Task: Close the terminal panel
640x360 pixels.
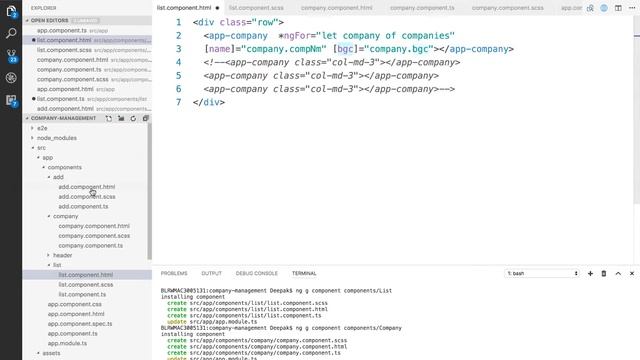Action: (x=632, y=273)
